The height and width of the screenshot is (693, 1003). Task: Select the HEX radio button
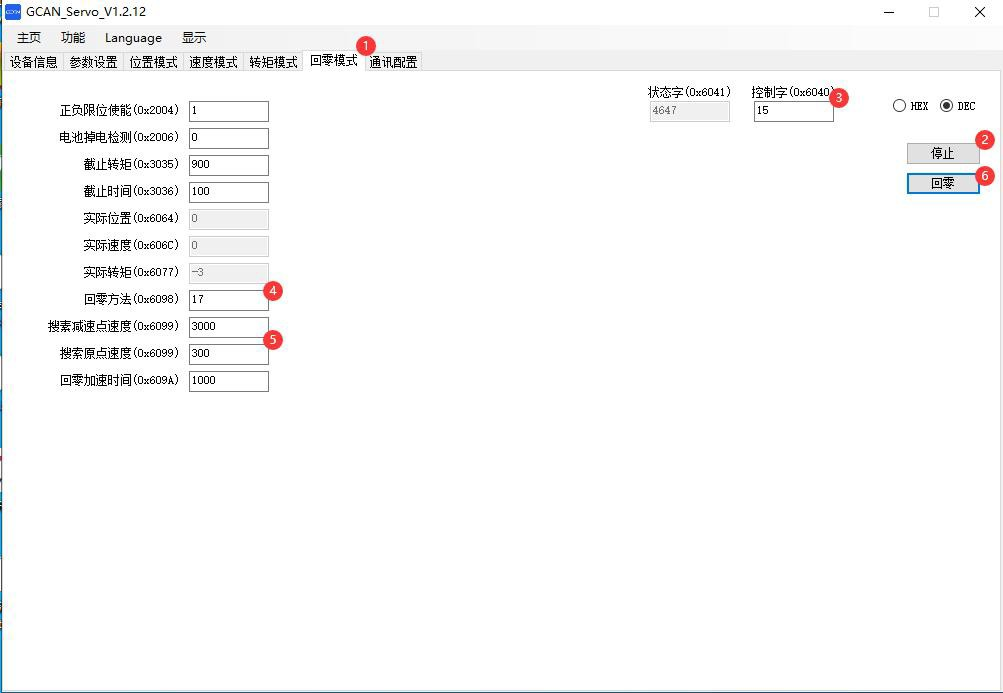(900, 106)
